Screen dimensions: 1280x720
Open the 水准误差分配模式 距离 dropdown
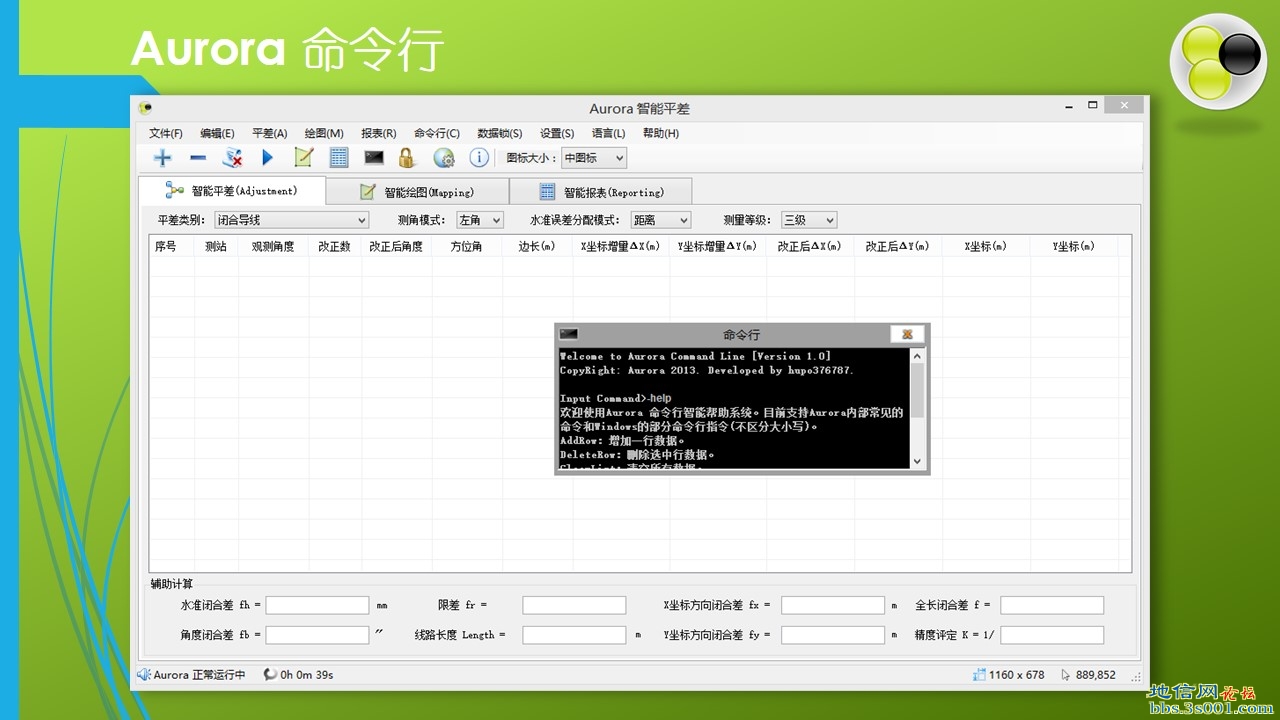tap(660, 220)
